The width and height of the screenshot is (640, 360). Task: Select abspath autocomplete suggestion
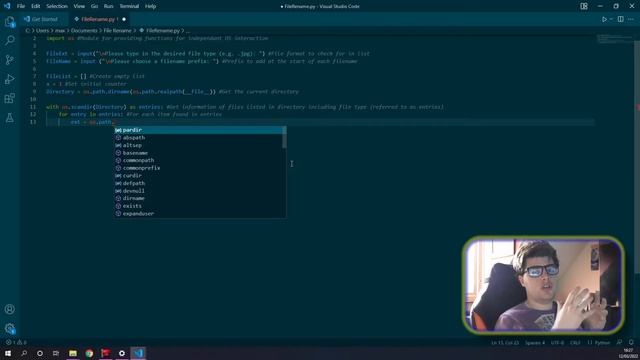tap(200, 138)
